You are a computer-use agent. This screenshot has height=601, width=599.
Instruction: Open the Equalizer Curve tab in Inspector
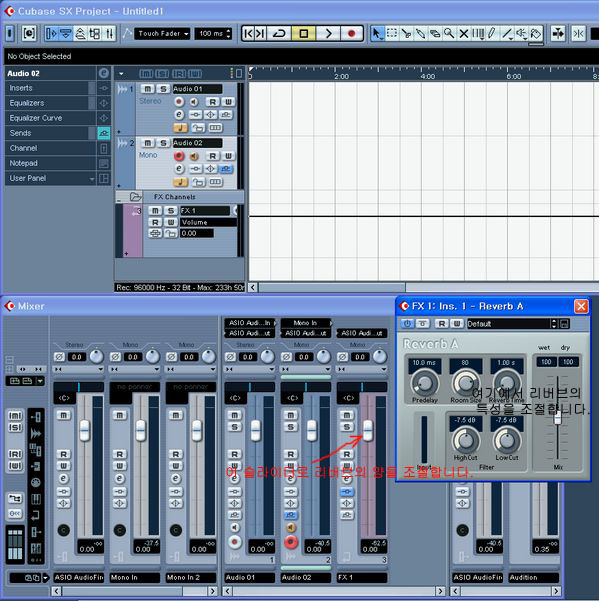click(x=51, y=118)
